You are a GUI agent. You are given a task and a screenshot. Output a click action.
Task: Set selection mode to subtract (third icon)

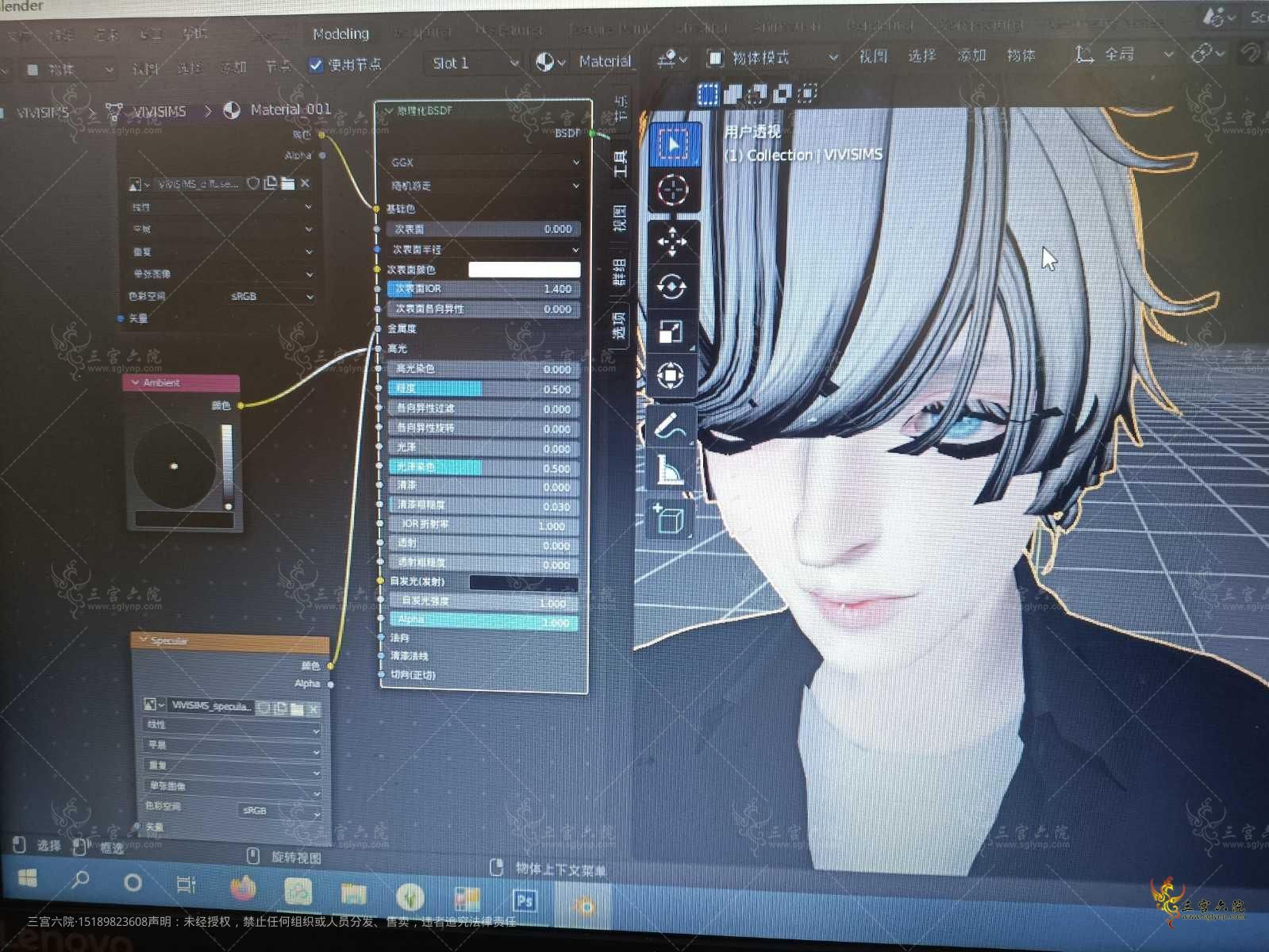tap(757, 94)
